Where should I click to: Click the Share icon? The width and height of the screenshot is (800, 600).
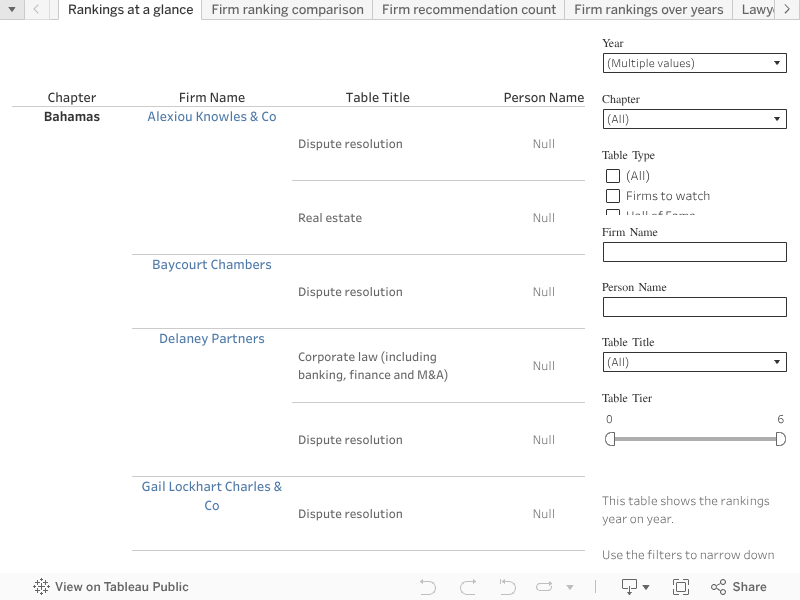click(x=739, y=587)
